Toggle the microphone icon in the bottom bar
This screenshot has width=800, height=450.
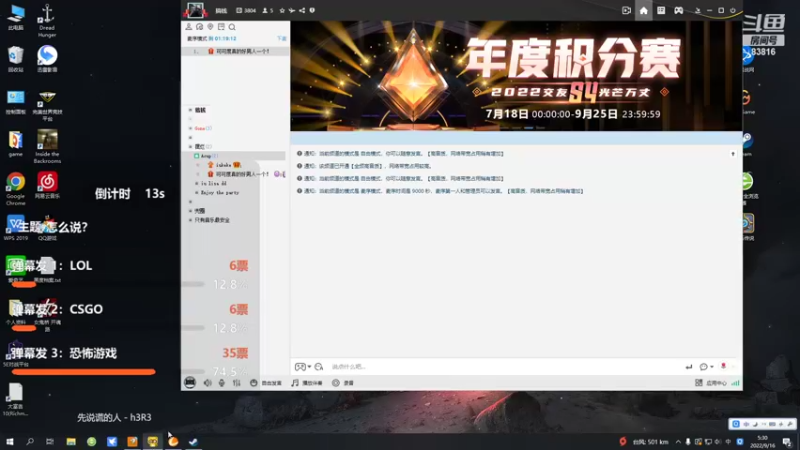coord(221,383)
